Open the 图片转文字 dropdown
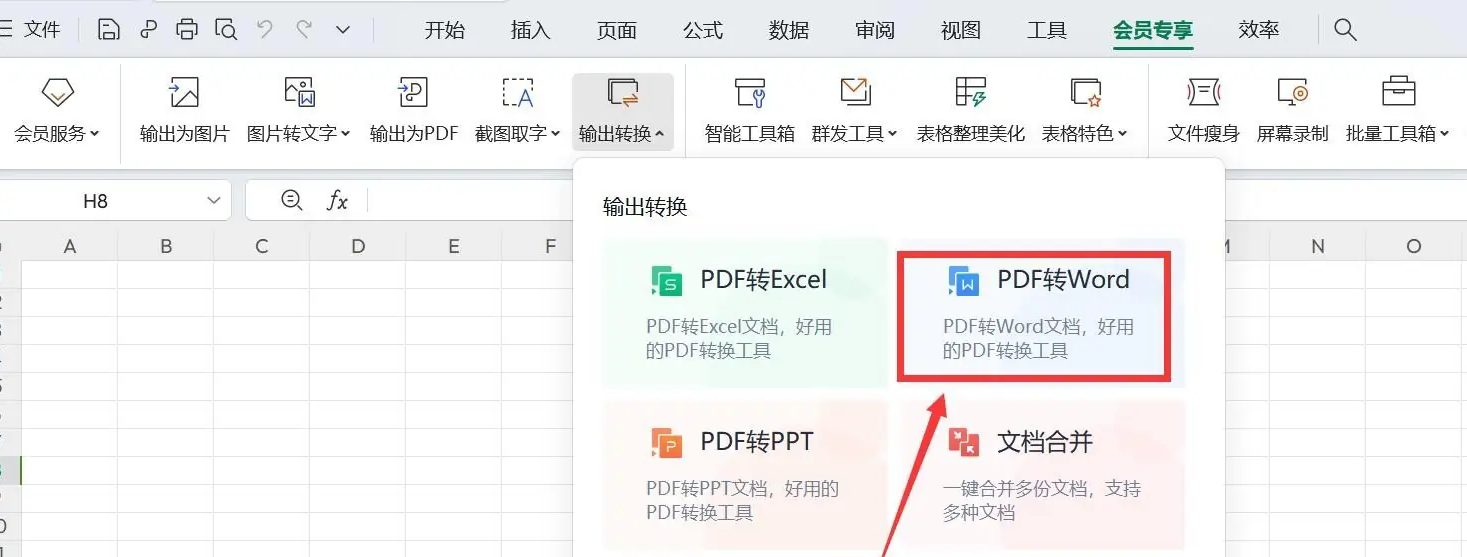 [299, 110]
